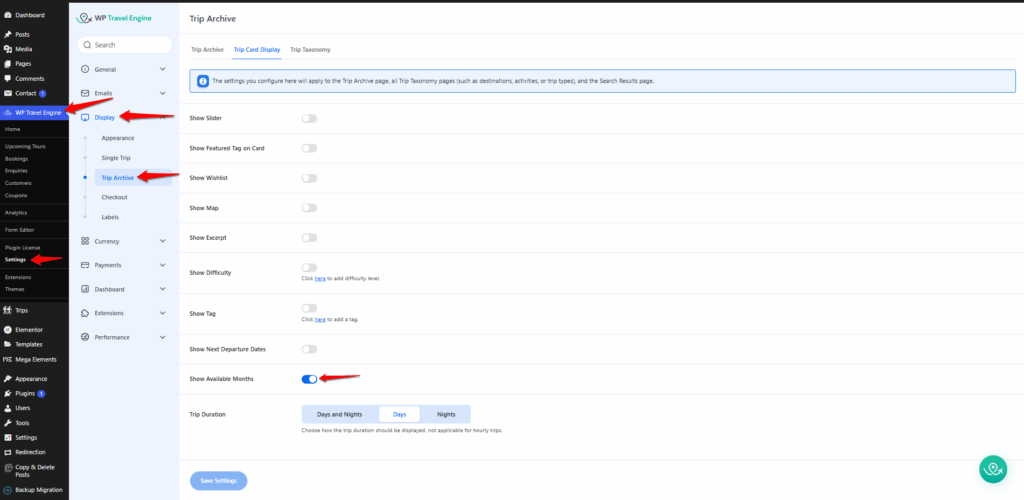Enable the Show Wishlist toggle

(309, 178)
